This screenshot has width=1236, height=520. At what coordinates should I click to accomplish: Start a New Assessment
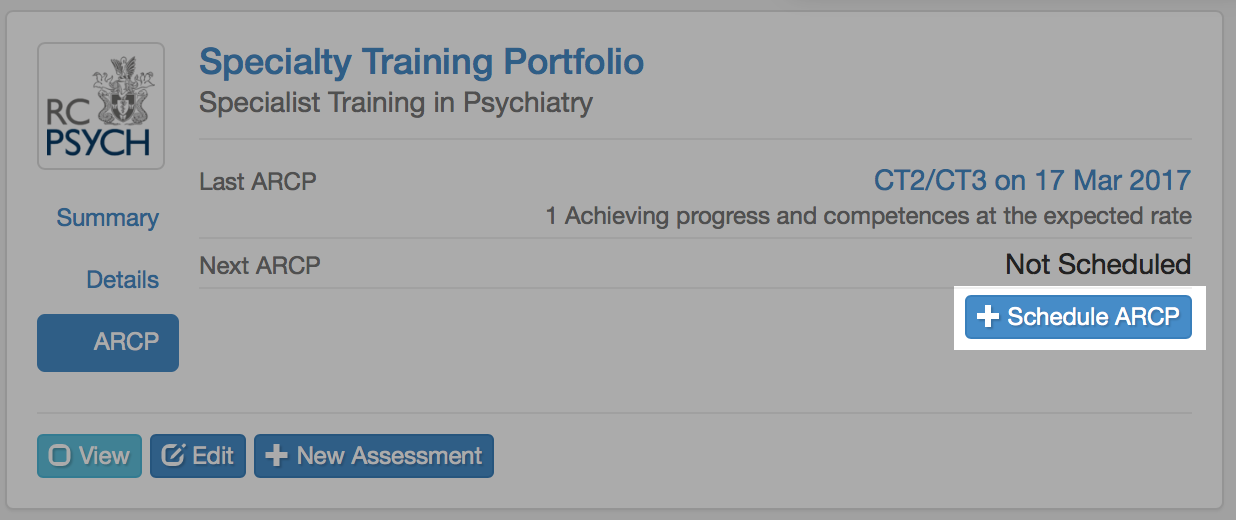[374, 456]
